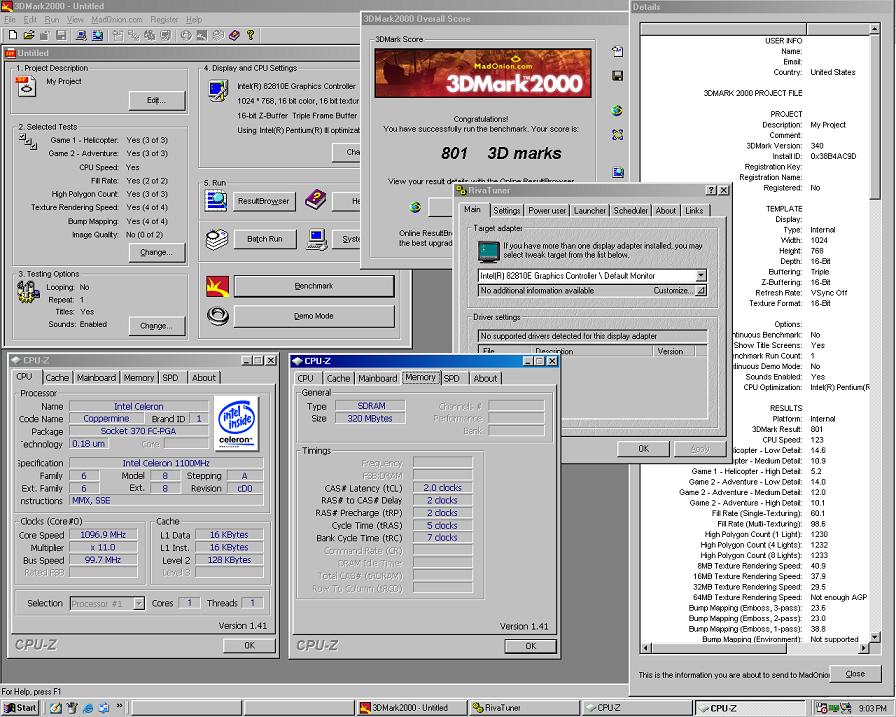The height and width of the screenshot is (717, 896).
Task: Click OK in the left CPU-Z window
Action: (249, 646)
